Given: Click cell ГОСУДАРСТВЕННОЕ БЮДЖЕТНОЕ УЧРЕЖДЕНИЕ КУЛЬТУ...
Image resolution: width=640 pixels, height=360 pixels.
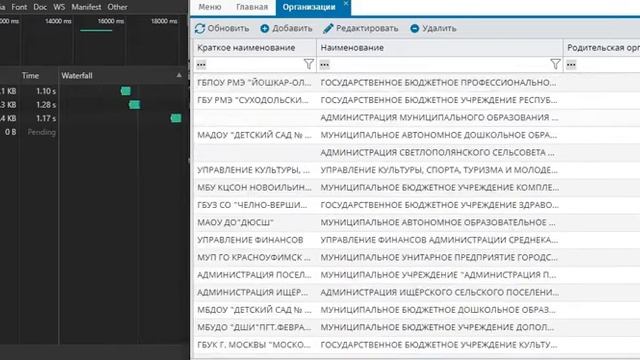Looking at the screenshot, I should [x=440, y=345].
